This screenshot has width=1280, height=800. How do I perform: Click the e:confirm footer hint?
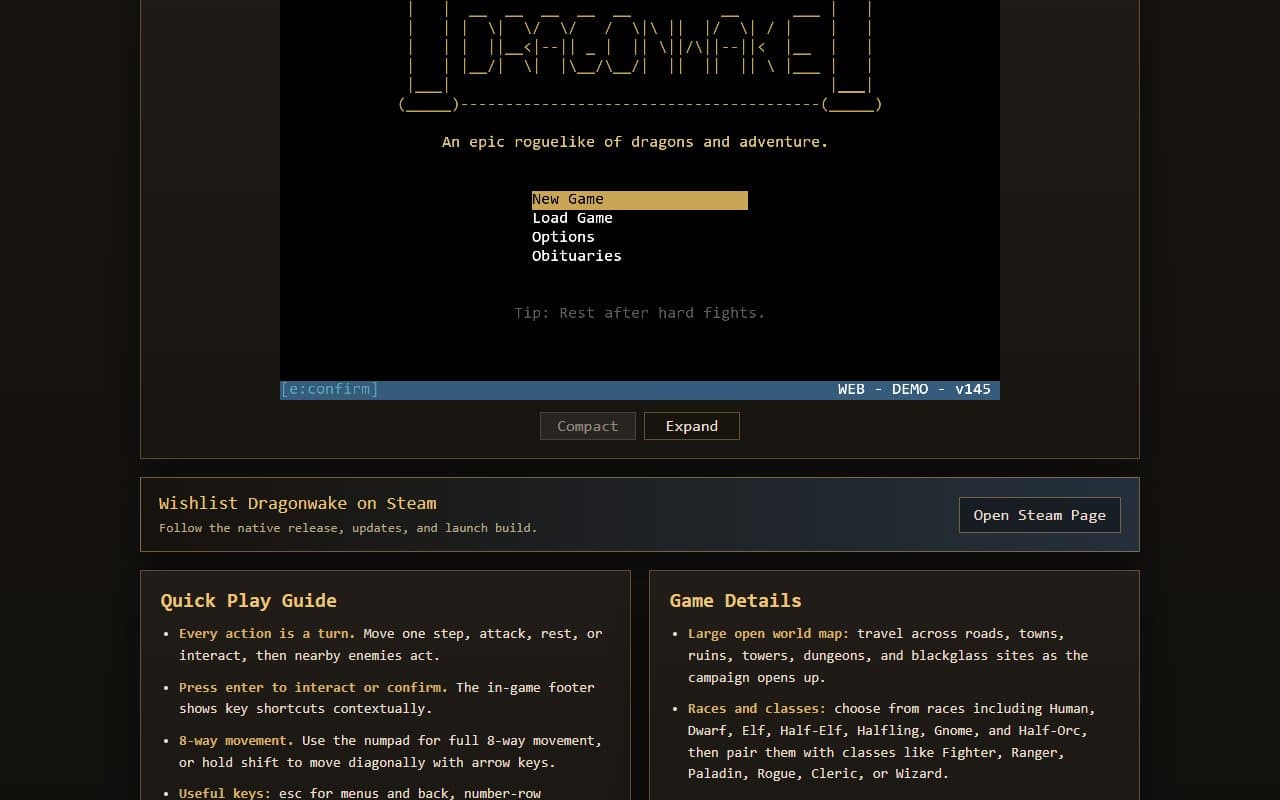click(329, 389)
